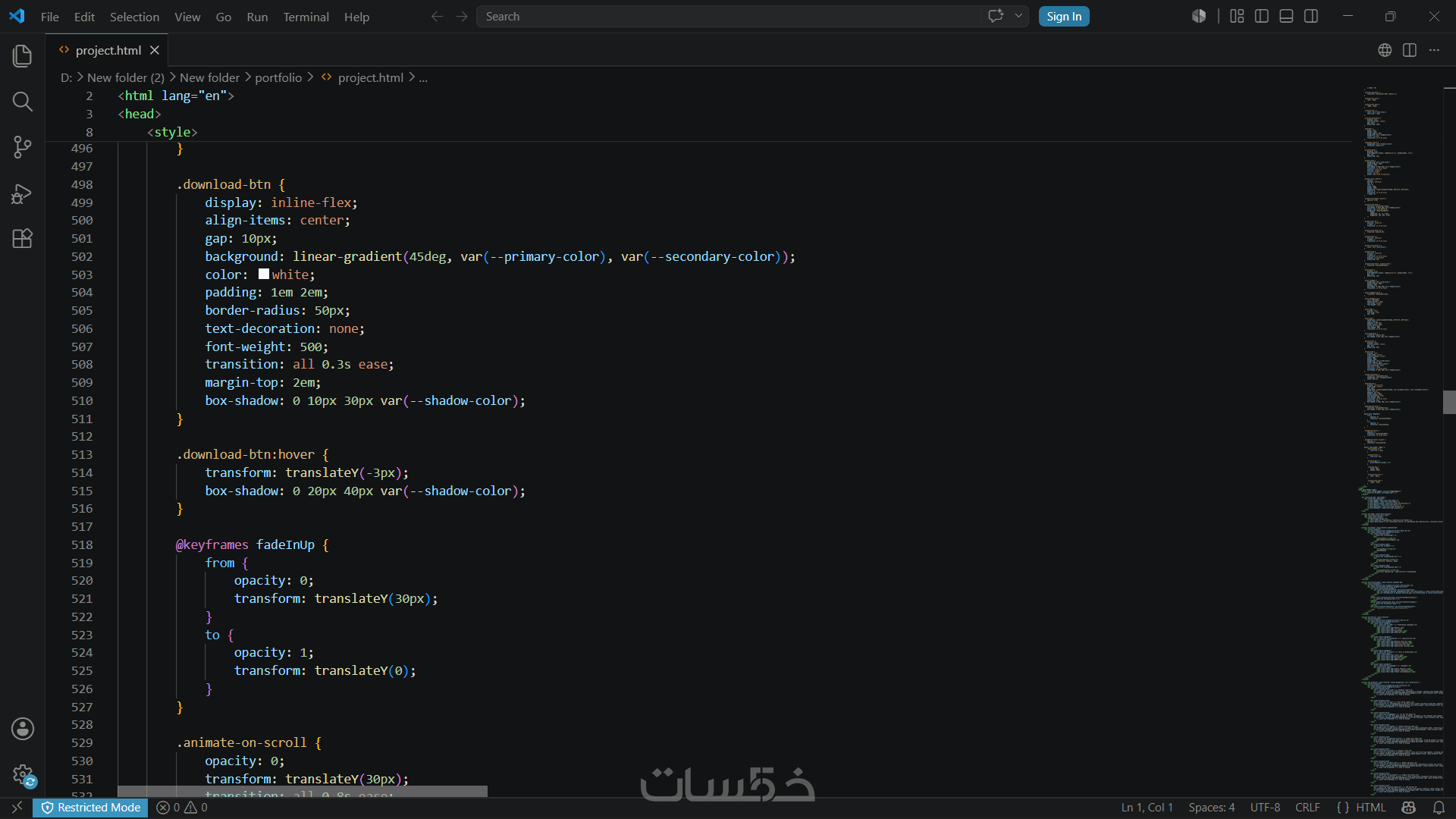
Task: Click '.animate-on-scroll' selector text
Action: coord(241,742)
